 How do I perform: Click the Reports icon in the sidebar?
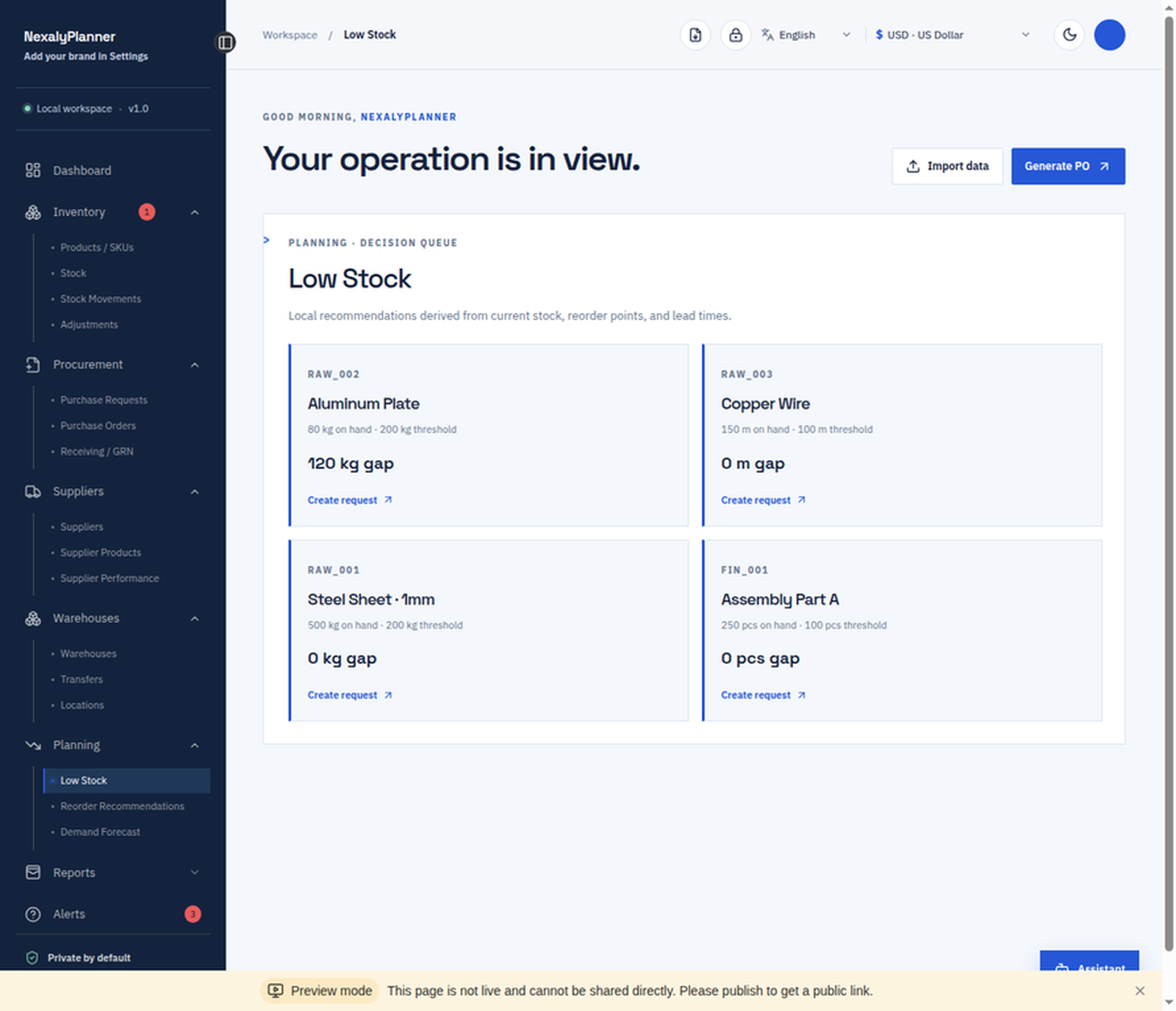tap(33, 872)
